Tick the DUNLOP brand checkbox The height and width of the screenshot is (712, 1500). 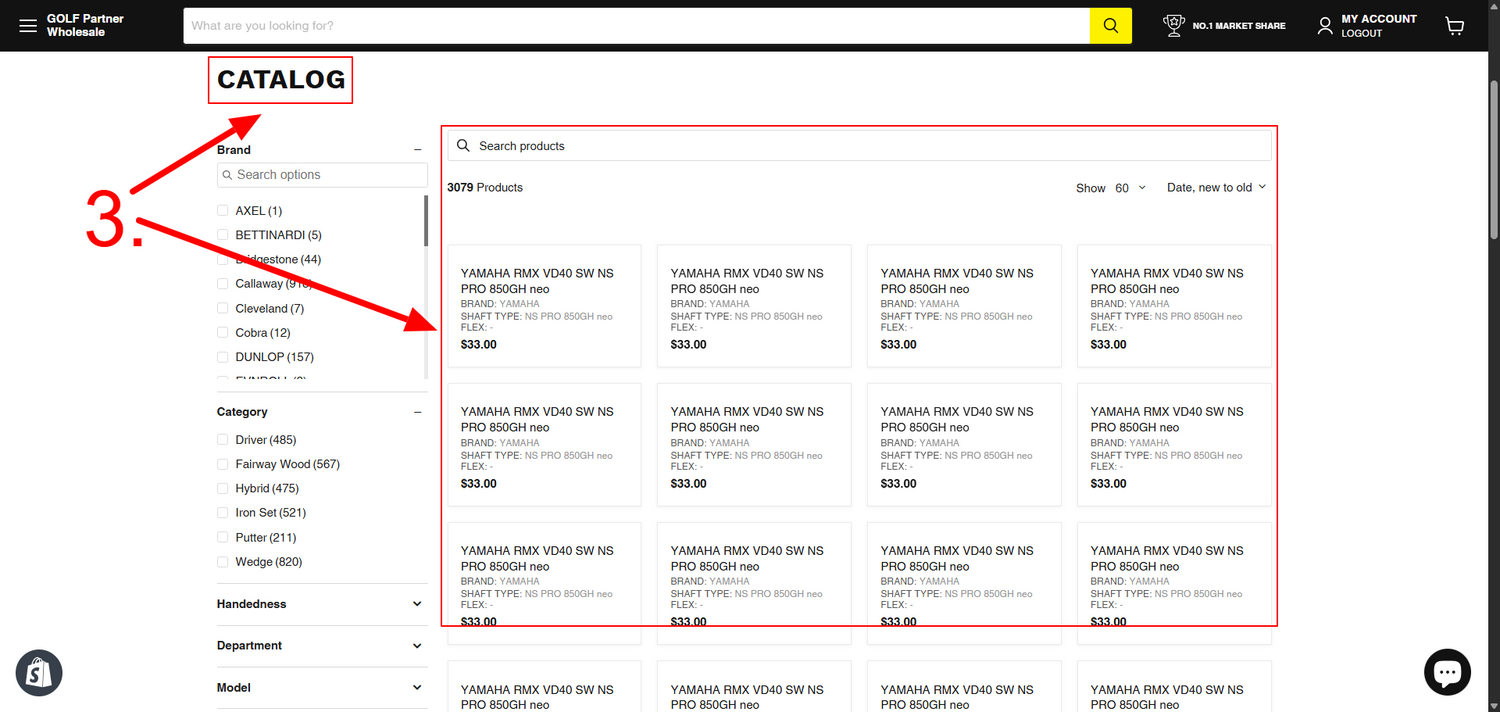click(x=223, y=357)
